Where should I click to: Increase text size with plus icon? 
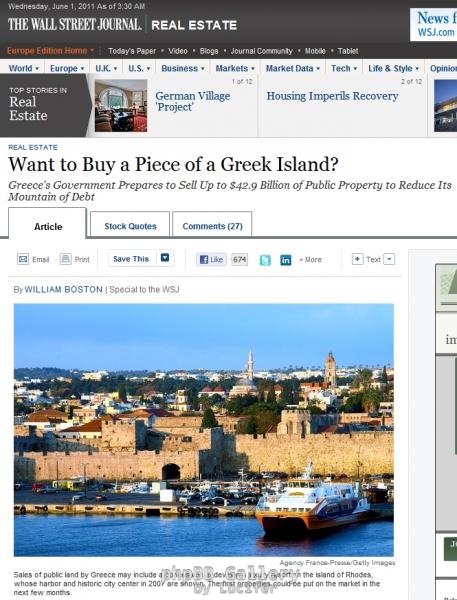coord(357,259)
